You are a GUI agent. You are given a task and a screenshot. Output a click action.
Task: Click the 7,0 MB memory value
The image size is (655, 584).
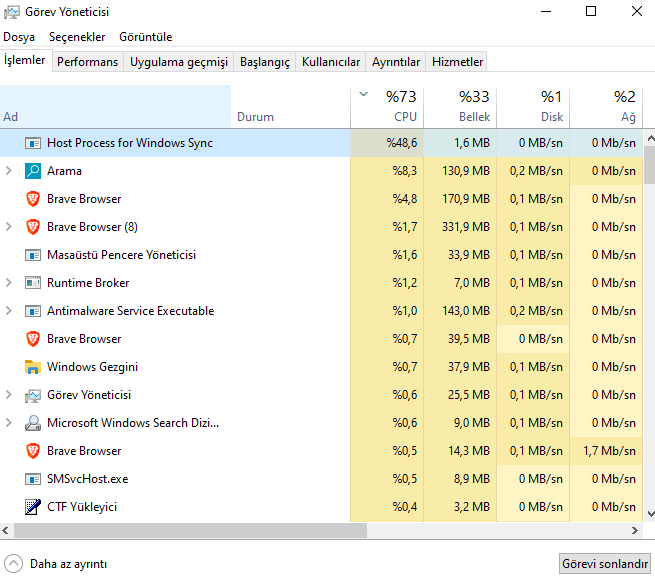pos(472,283)
